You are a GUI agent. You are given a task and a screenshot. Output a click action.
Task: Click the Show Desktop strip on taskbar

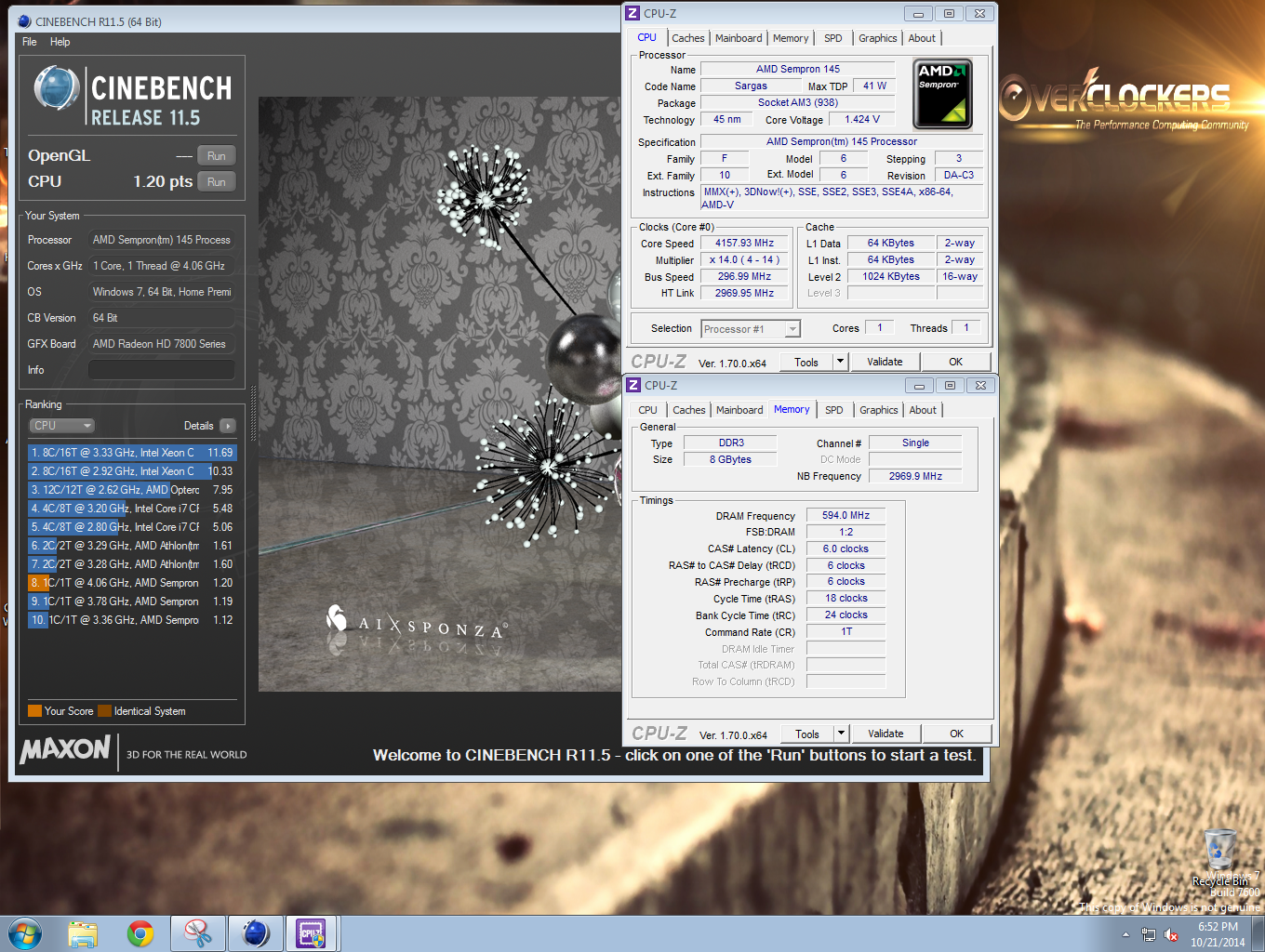[1258, 934]
